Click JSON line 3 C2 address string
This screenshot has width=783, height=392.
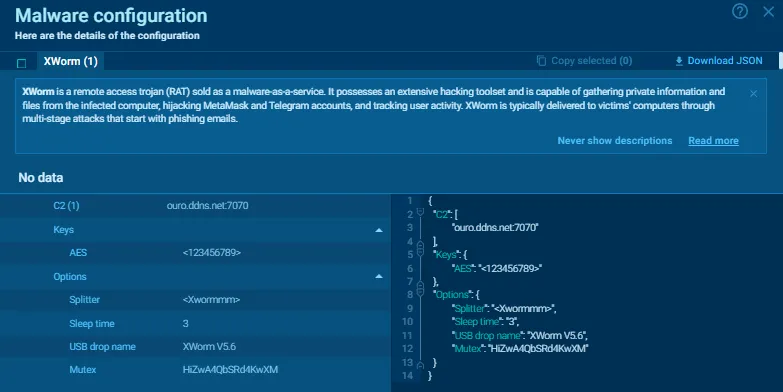click(x=495, y=228)
